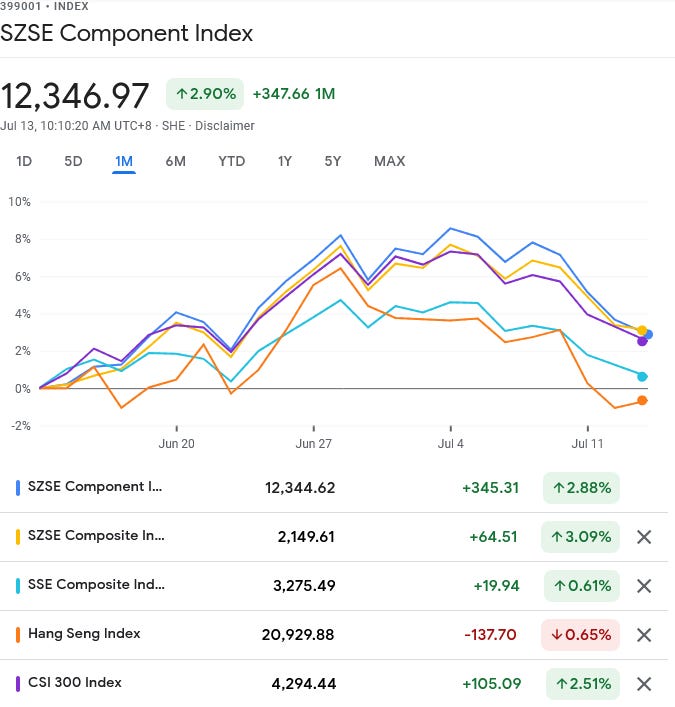Remove Hang Seng Index from comparison
The height and width of the screenshot is (707, 675).
pyautogui.click(x=644, y=635)
